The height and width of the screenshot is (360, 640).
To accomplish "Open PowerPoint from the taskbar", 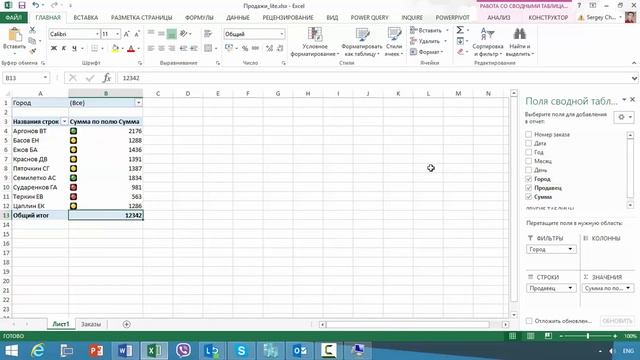I will coord(96,351).
